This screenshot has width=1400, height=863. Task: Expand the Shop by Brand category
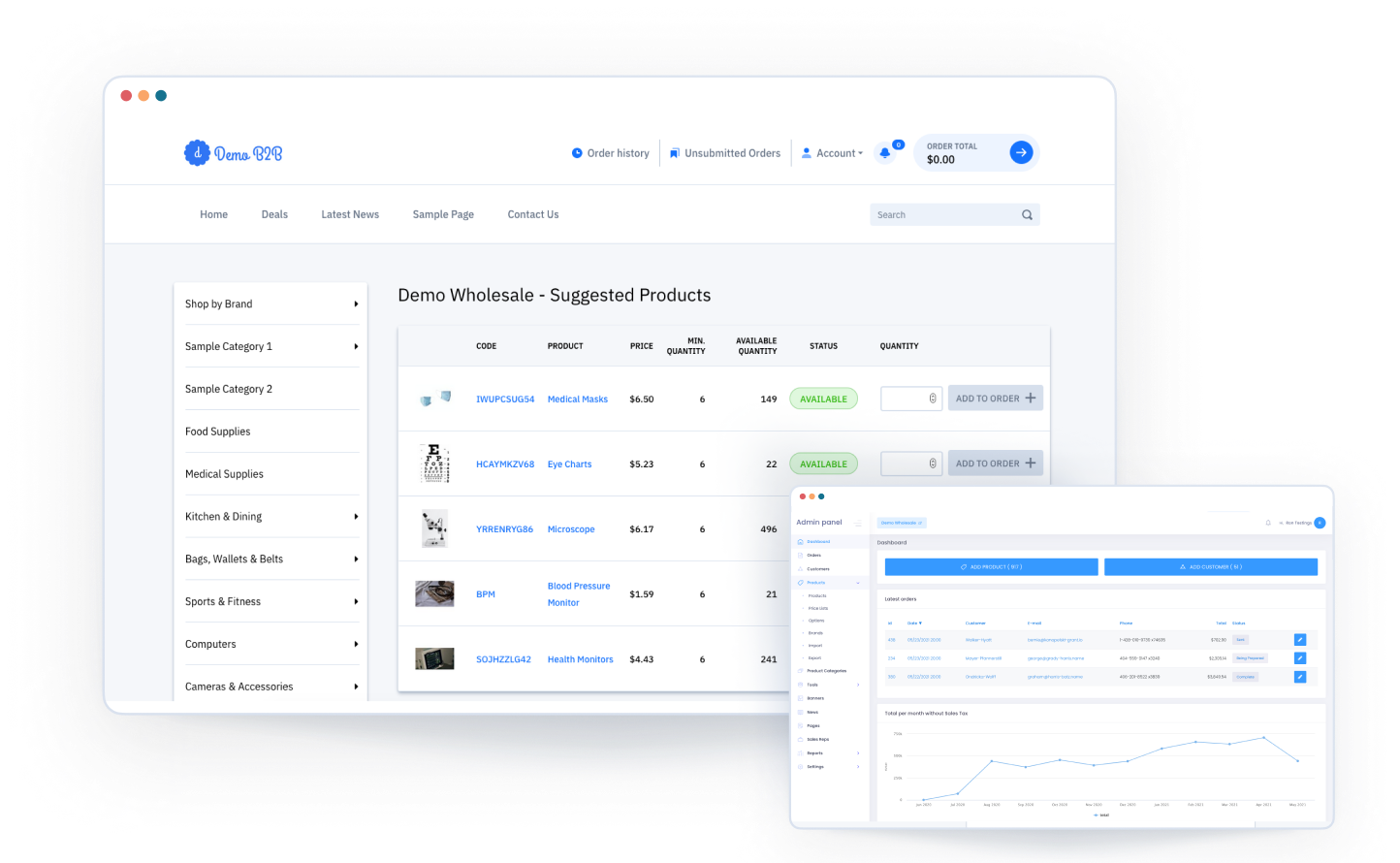[356, 304]
